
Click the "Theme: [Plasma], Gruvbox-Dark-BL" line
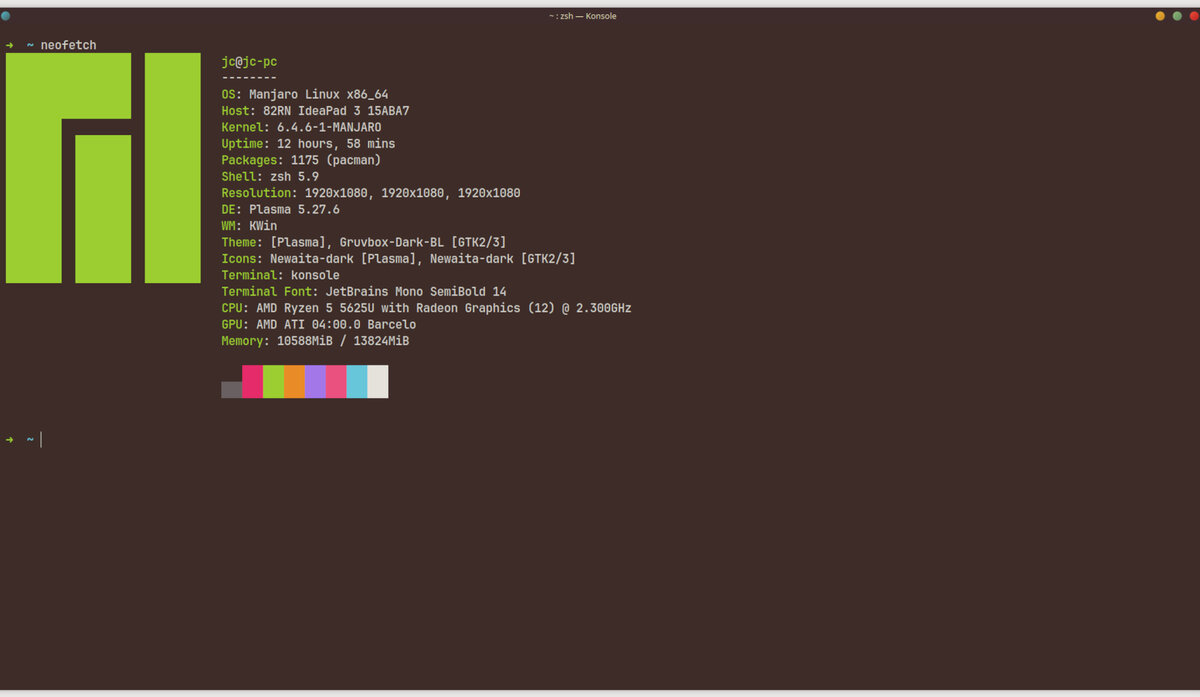tap(364, 243)
